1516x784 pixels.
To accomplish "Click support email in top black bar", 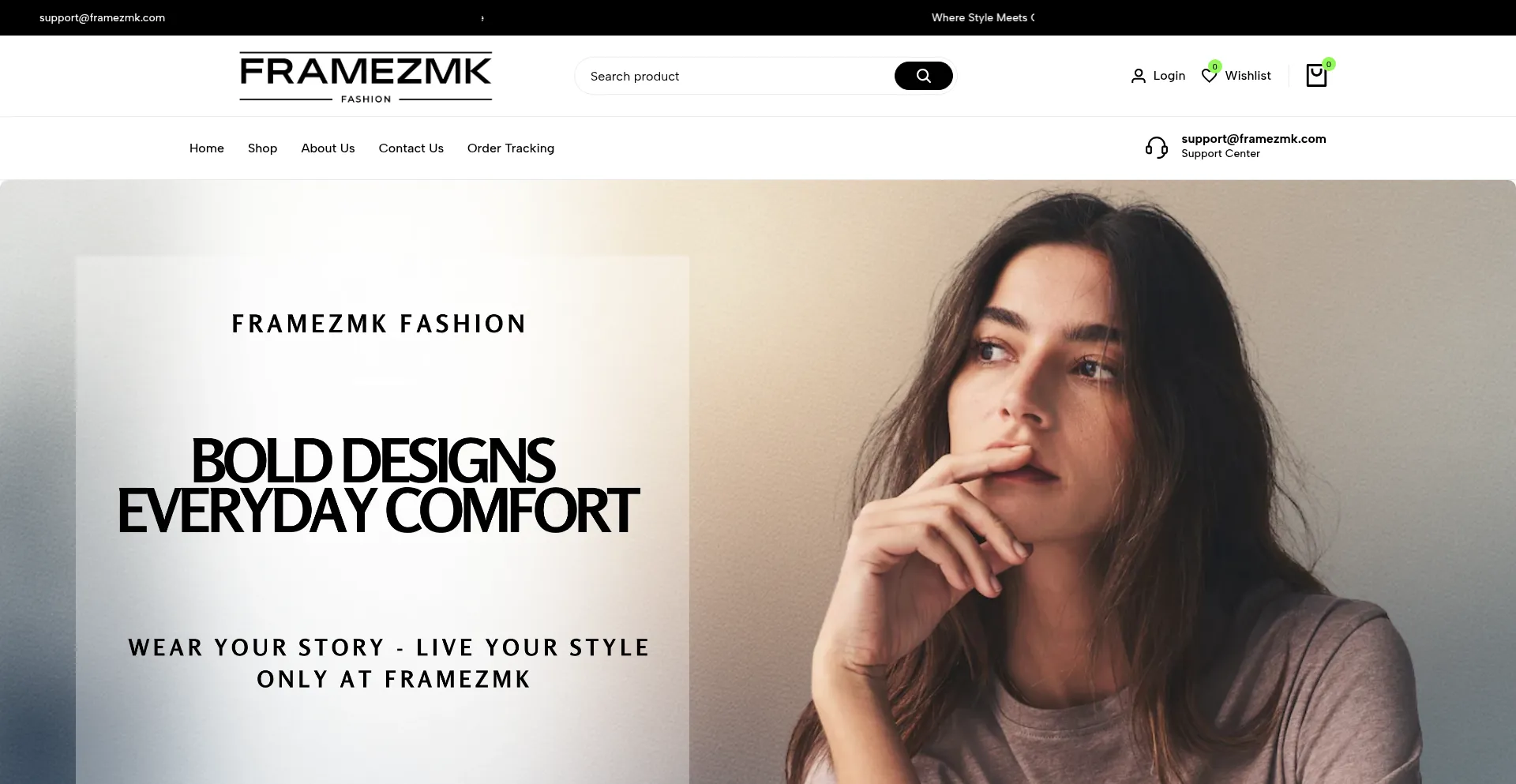I will (x=102, y=17).
